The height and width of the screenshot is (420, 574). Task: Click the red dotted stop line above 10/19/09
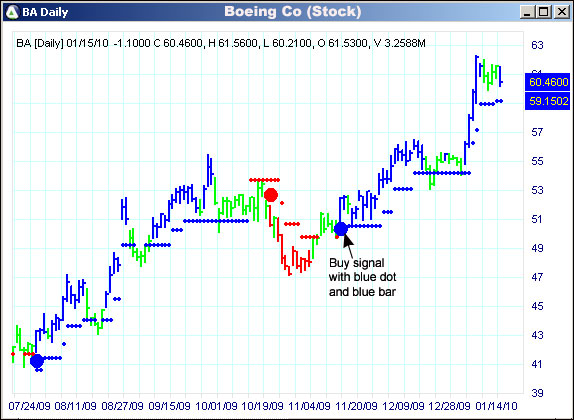[264, 180]
